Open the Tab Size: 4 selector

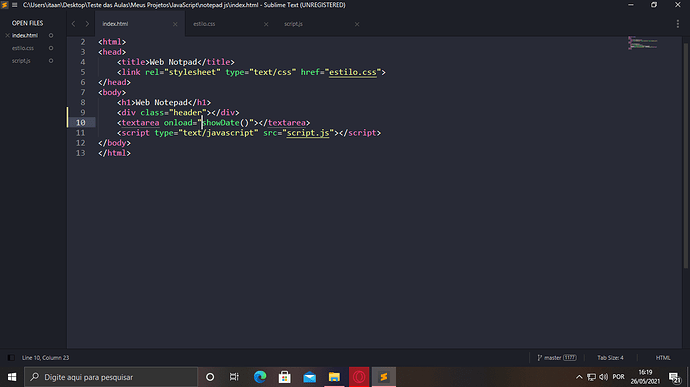pos(610,358)
